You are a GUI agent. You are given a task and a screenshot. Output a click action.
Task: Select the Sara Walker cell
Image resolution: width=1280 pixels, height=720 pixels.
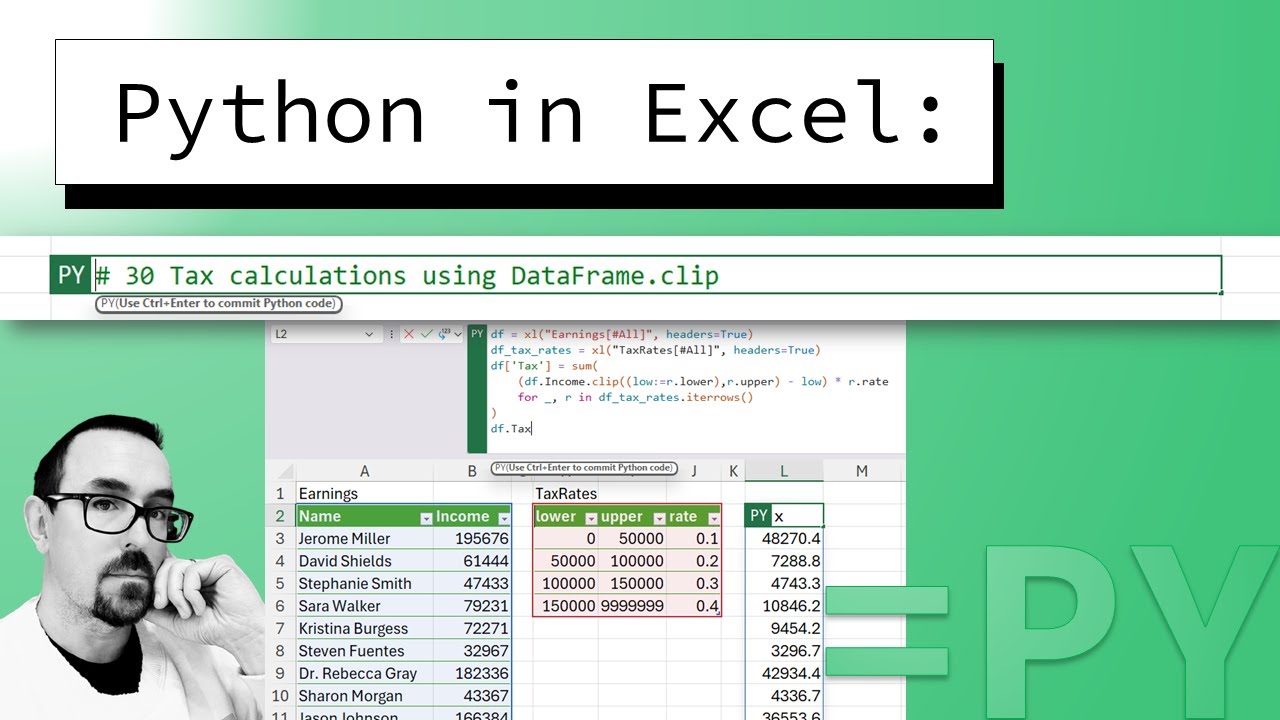pyautogui.click(x=364, y=606)
